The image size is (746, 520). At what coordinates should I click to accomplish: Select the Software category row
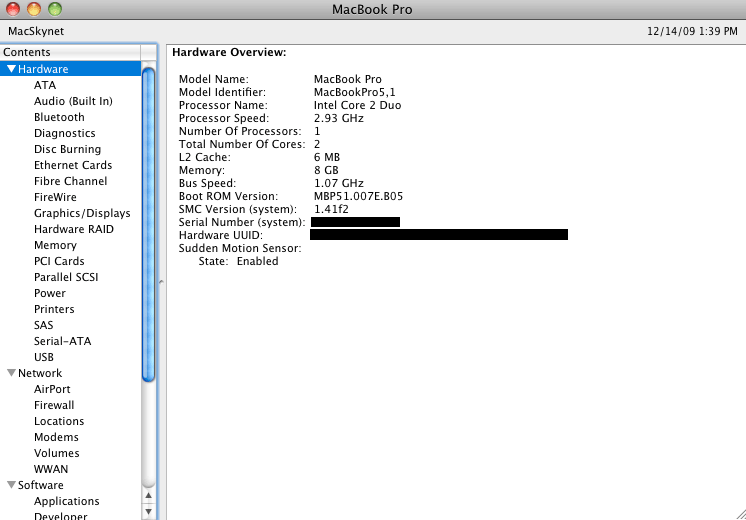coord(70,485)
